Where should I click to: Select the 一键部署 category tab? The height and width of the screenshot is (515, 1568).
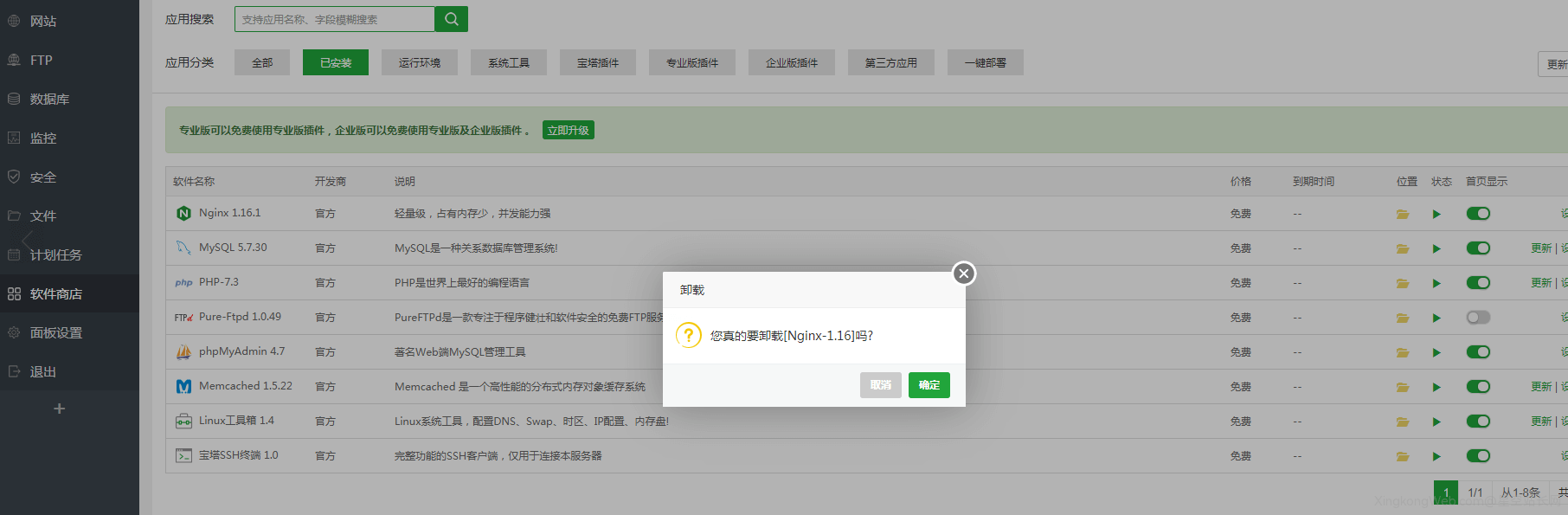pyautogui.click(x=986, y=62)
